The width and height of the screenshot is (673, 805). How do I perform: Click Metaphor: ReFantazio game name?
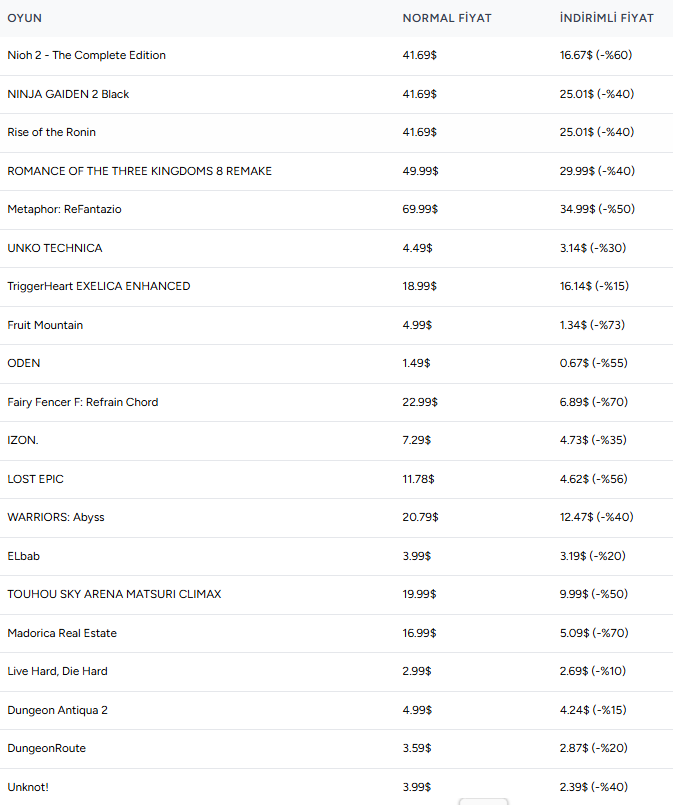[x=64, y=209]
